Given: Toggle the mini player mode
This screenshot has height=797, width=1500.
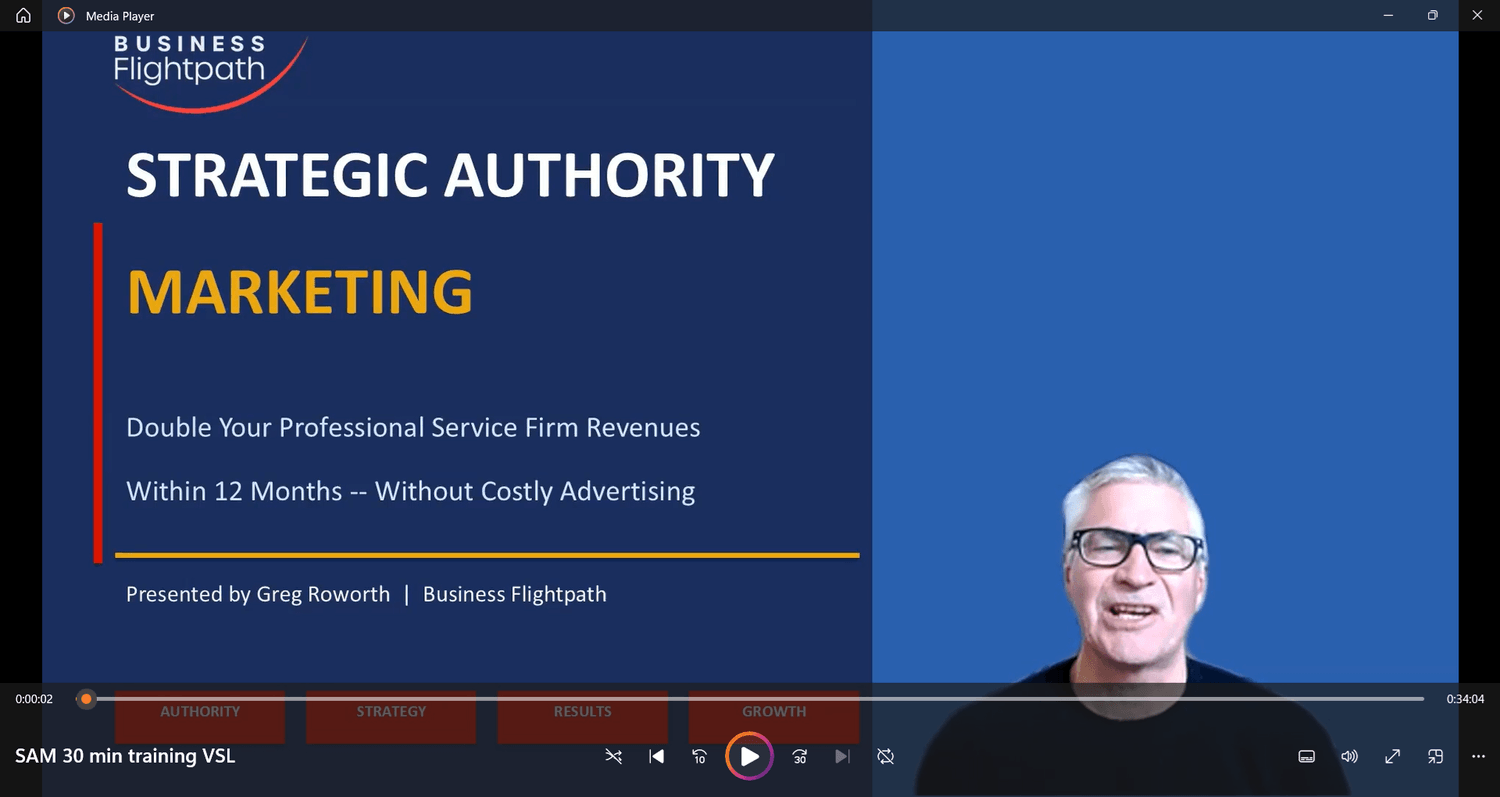Looking at the screenshot, I should tap(1435, 757).
